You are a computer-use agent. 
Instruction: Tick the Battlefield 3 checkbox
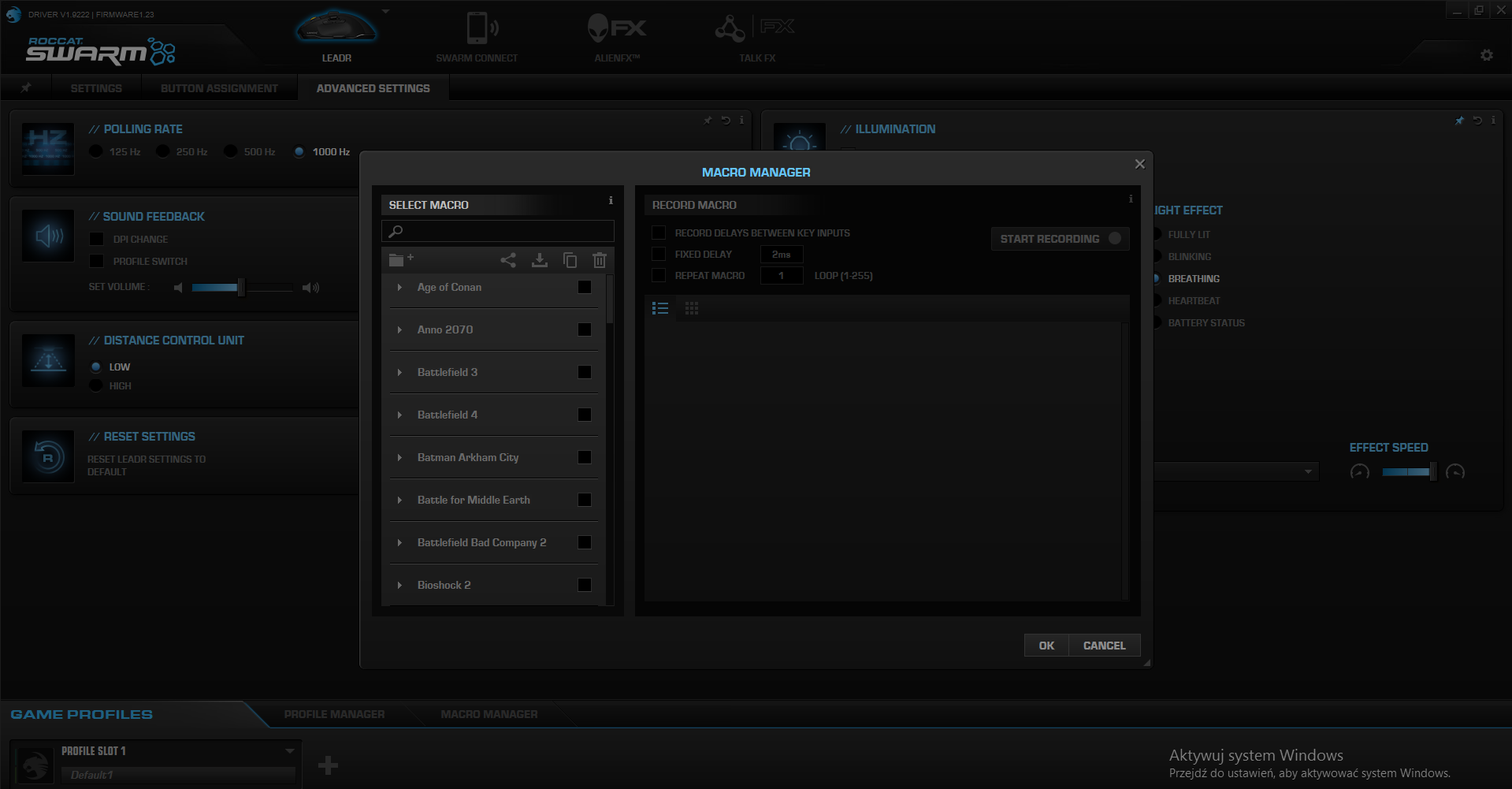point(585,372)
